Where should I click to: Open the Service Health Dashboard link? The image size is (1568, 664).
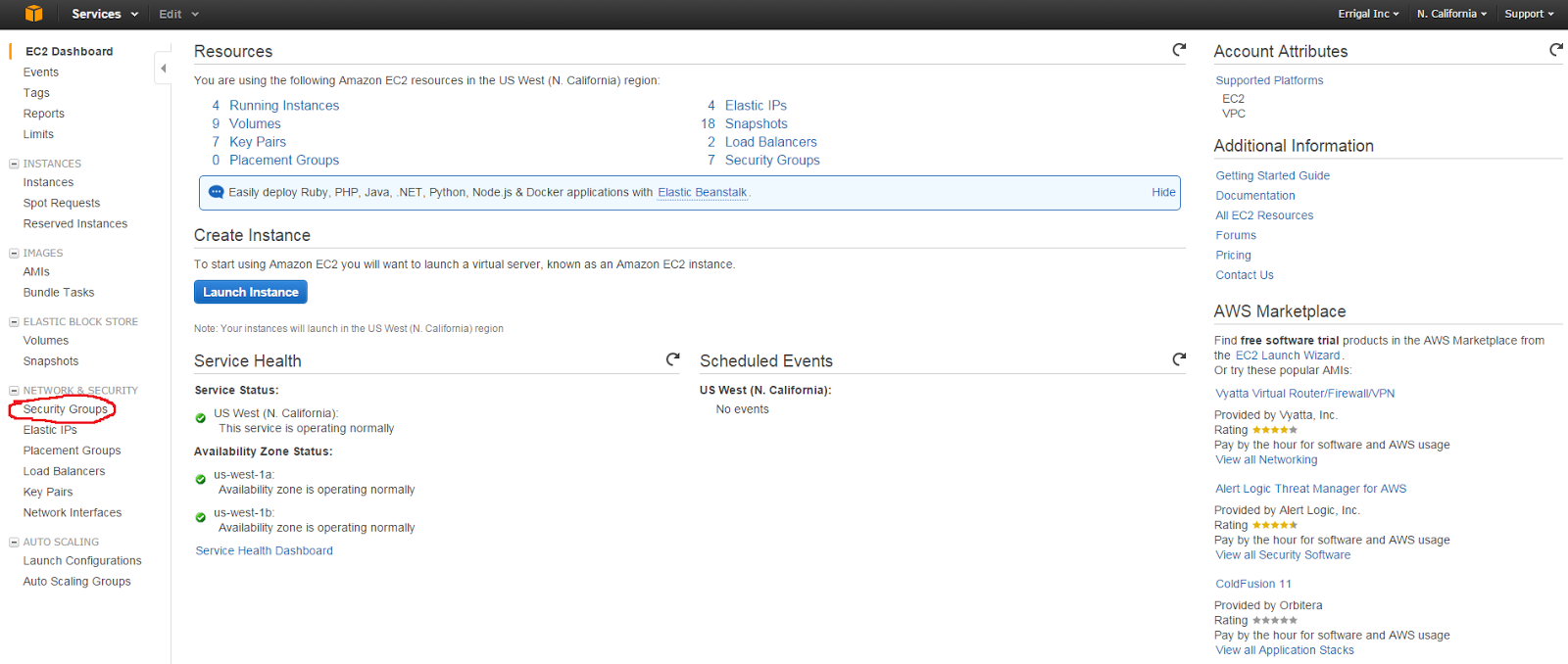tap(264, 550)
